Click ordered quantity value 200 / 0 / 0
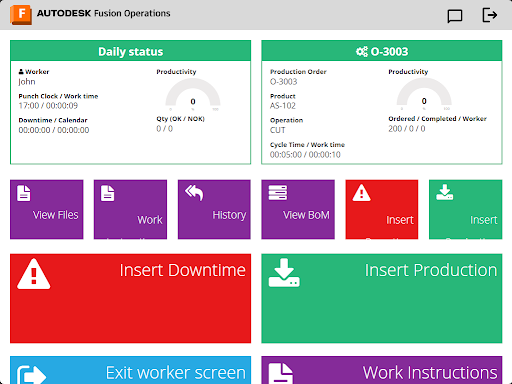Image resolution: width=512 pixels, height=384 pixels. click(407, 129)
